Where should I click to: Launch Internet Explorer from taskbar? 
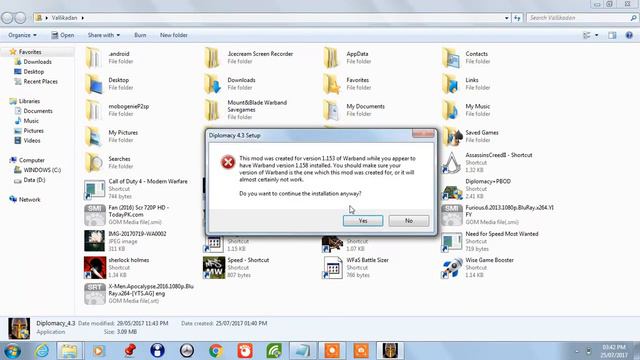pos(42,351)
